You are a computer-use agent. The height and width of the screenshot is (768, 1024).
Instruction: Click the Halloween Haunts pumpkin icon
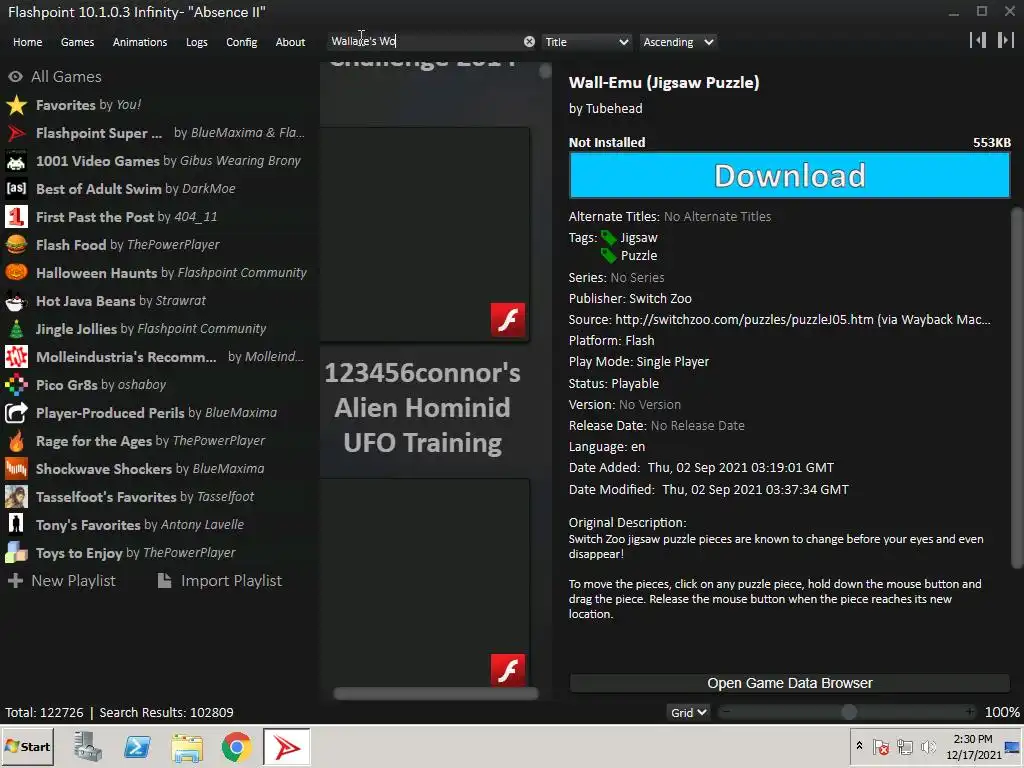(16, 272)
